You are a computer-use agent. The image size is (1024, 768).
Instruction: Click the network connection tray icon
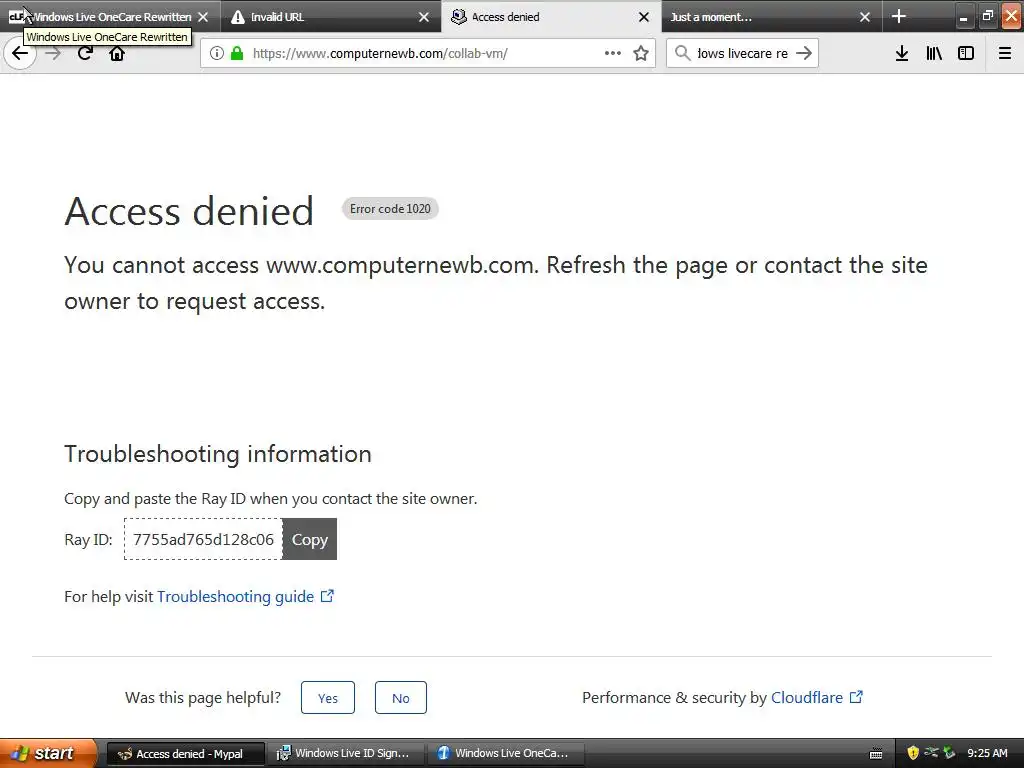(x=931, y=753)
